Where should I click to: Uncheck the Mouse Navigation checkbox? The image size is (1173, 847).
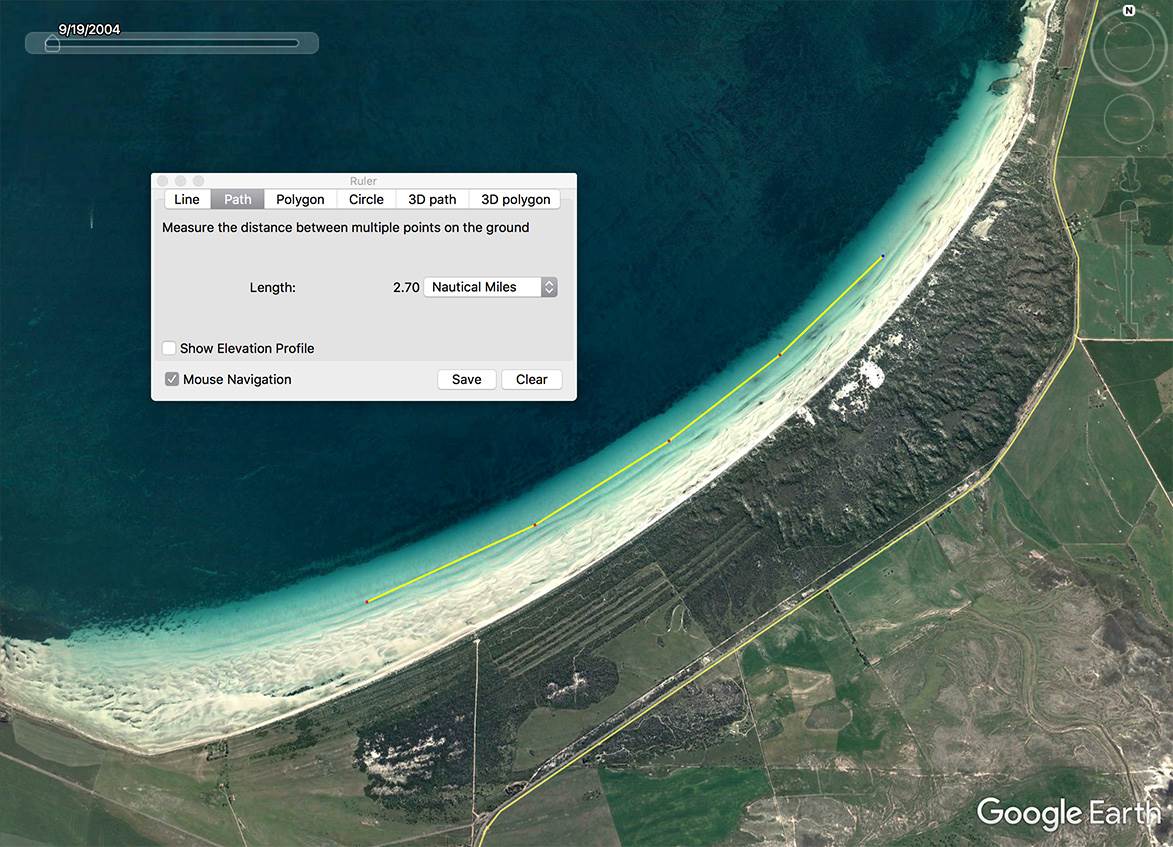click(172, 379)
